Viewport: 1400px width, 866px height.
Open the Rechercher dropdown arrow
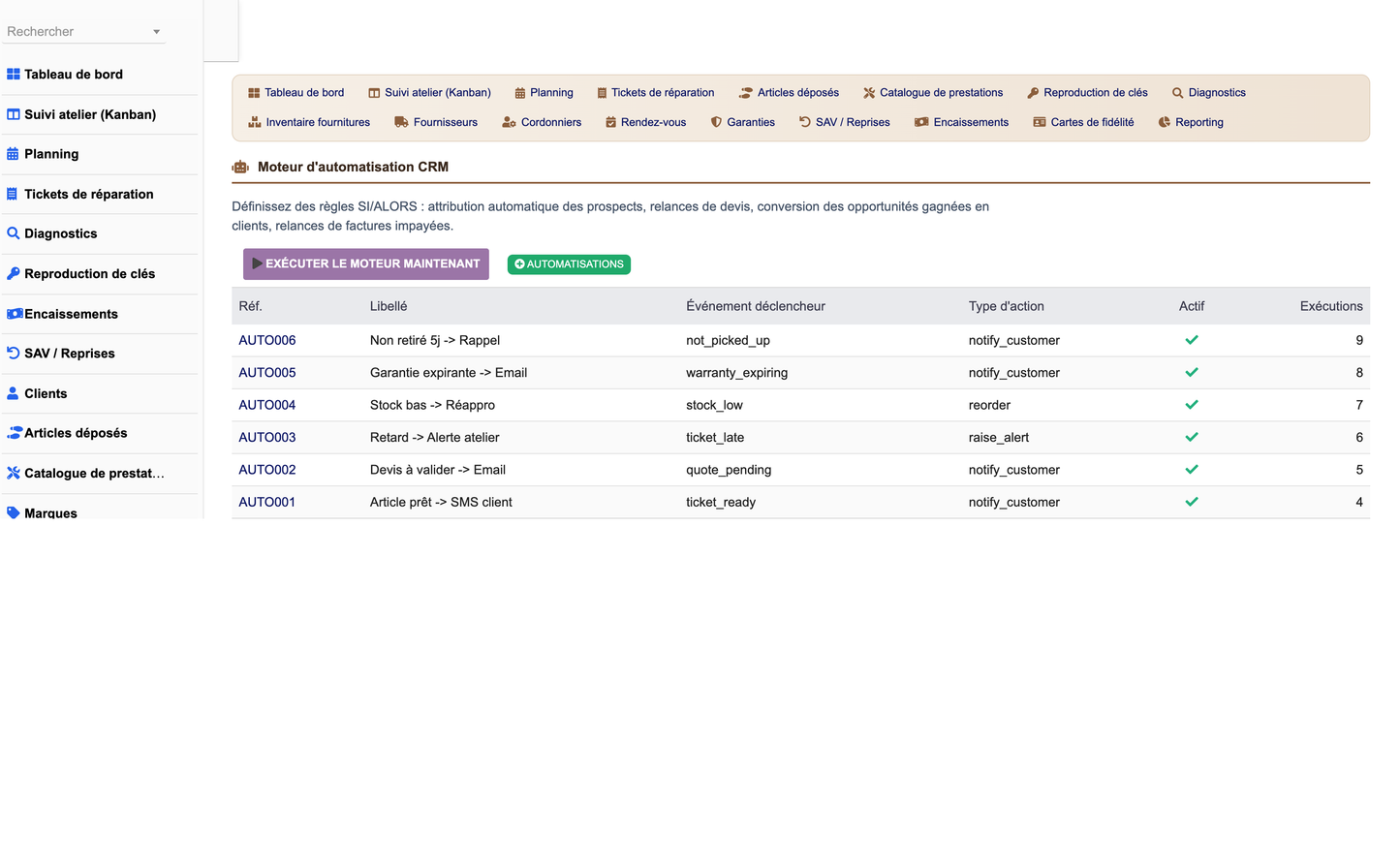[156, 32]
